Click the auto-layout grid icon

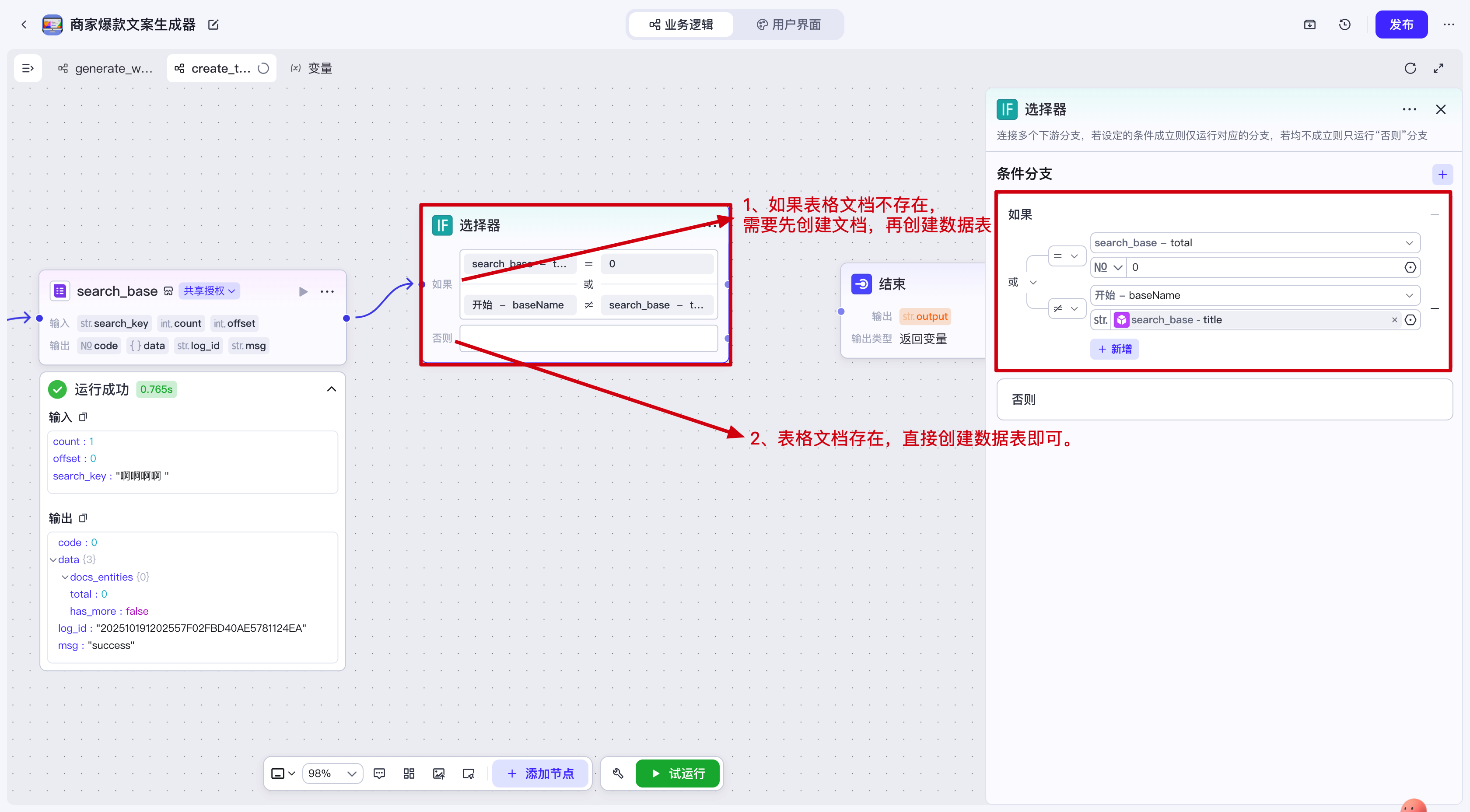click(x=409, y=773)
